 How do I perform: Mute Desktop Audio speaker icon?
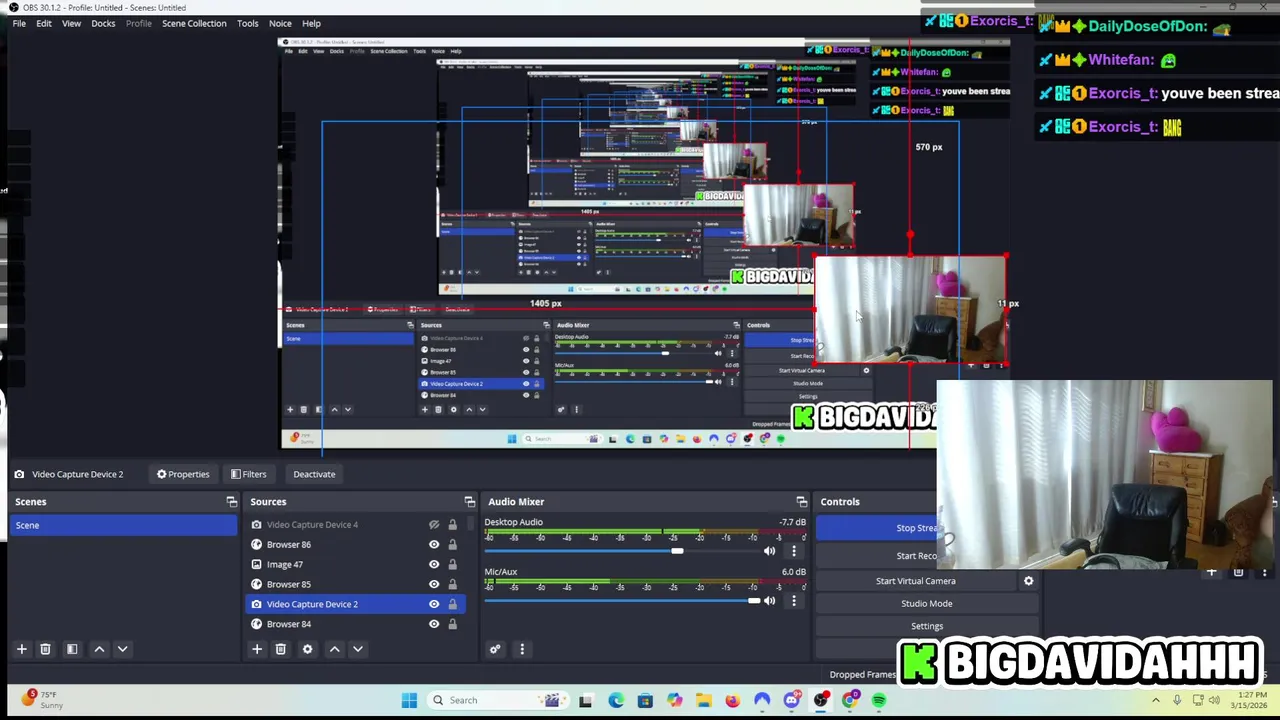click(769, 551)
